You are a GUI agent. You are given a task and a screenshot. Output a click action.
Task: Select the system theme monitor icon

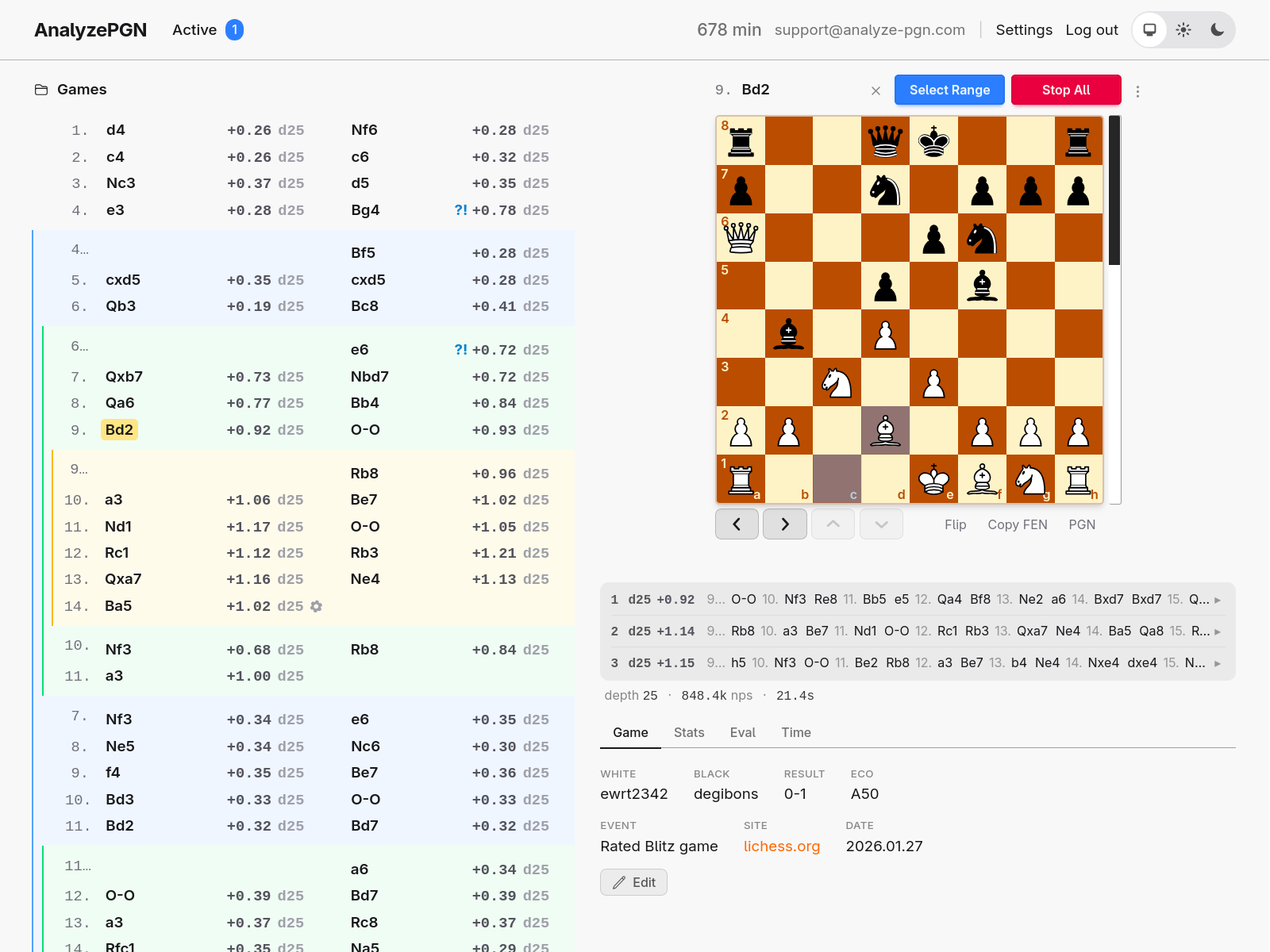(1149, 30)
